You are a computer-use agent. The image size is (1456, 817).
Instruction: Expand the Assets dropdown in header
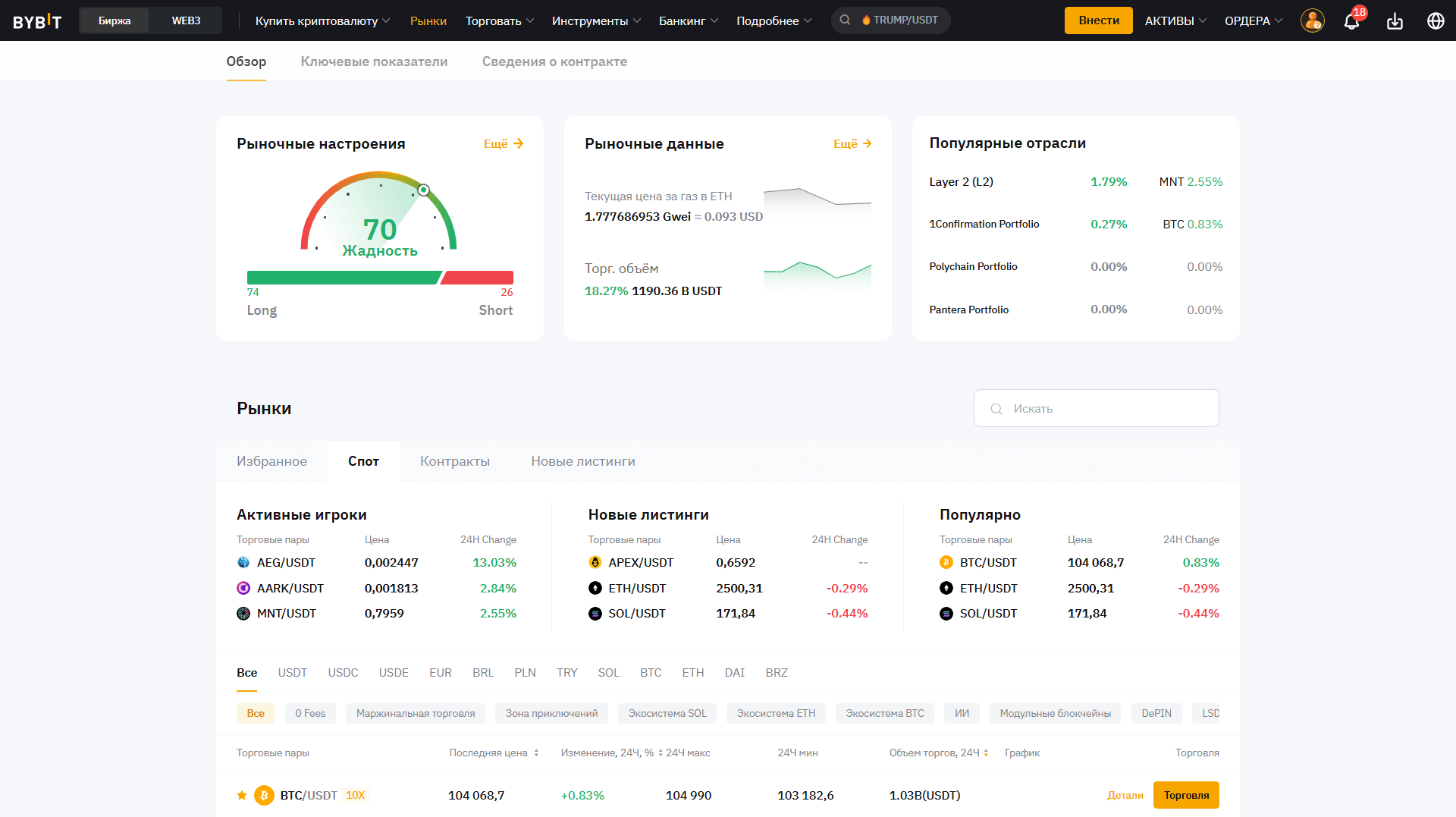[1175, 20]
